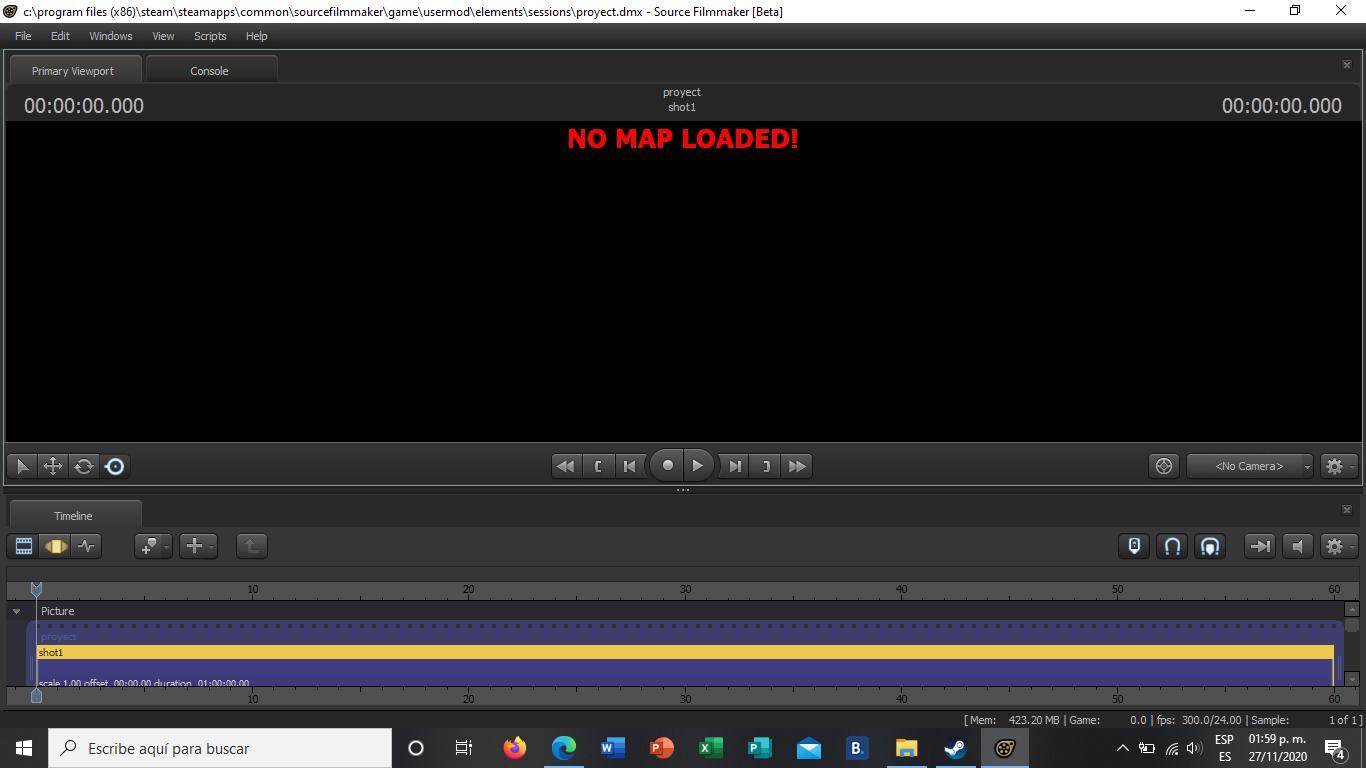The width and height of the screenshot is (1366, 768).
Task: Close the Timeline panel with its X
Action: 1346,510
